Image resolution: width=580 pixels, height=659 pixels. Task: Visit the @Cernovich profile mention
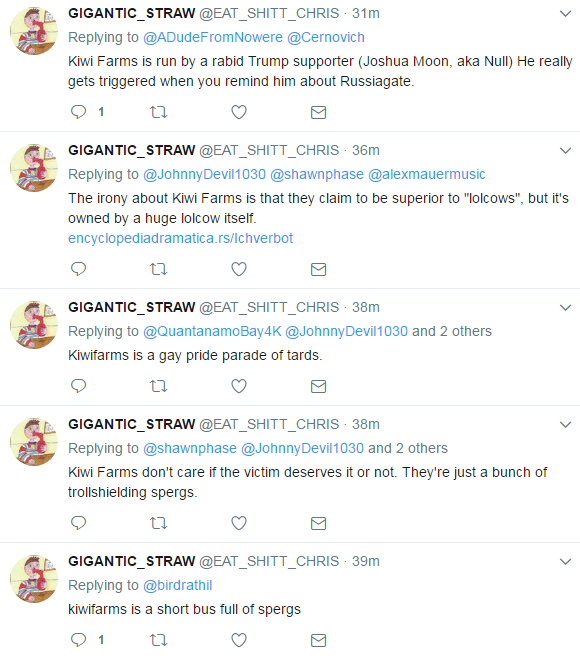326,37
